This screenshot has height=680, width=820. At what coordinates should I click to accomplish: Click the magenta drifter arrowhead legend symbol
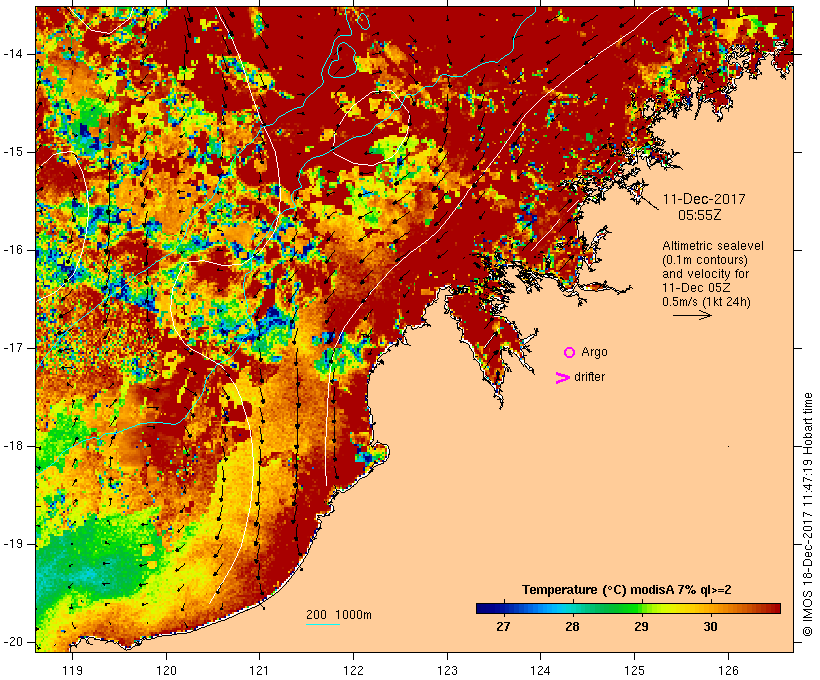[563, 378]
